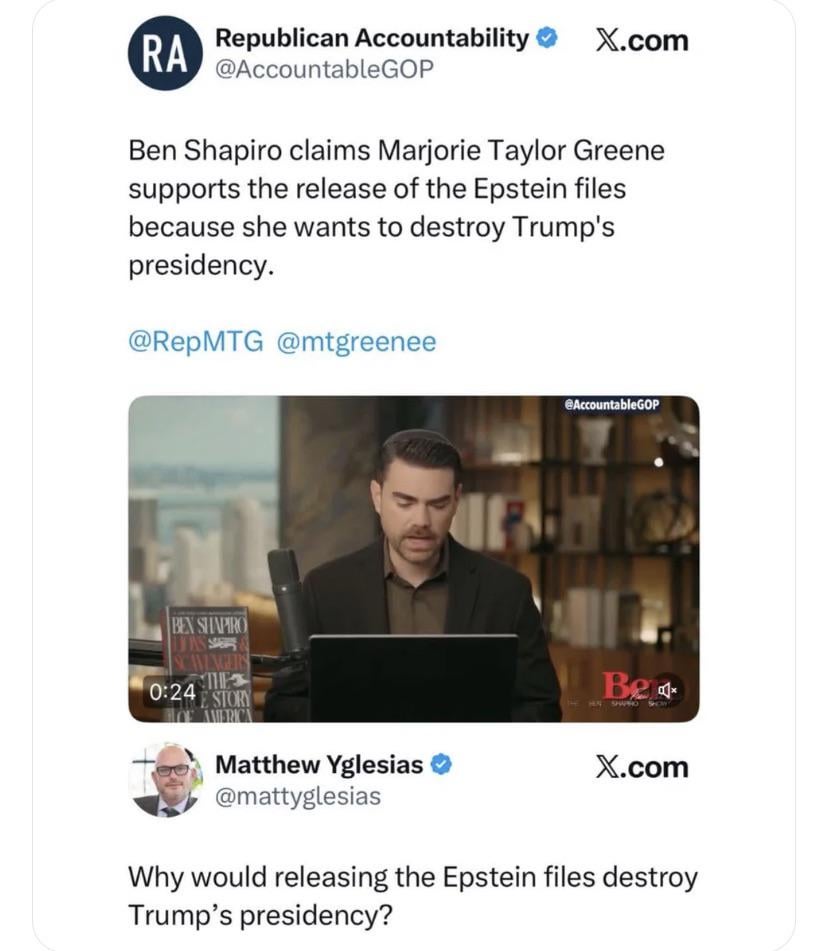Click the Matthew Yglesias display name

[319, 765]
